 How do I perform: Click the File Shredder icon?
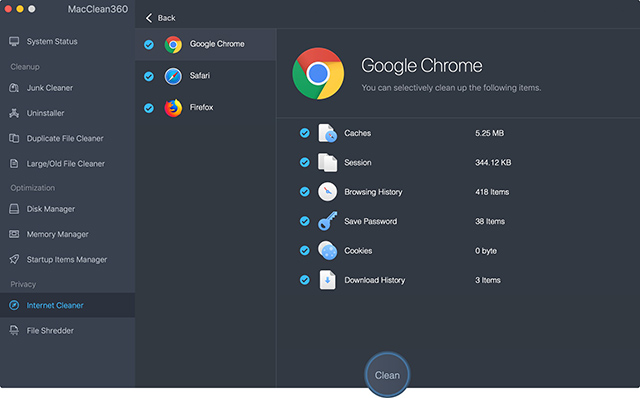[14, 331]
